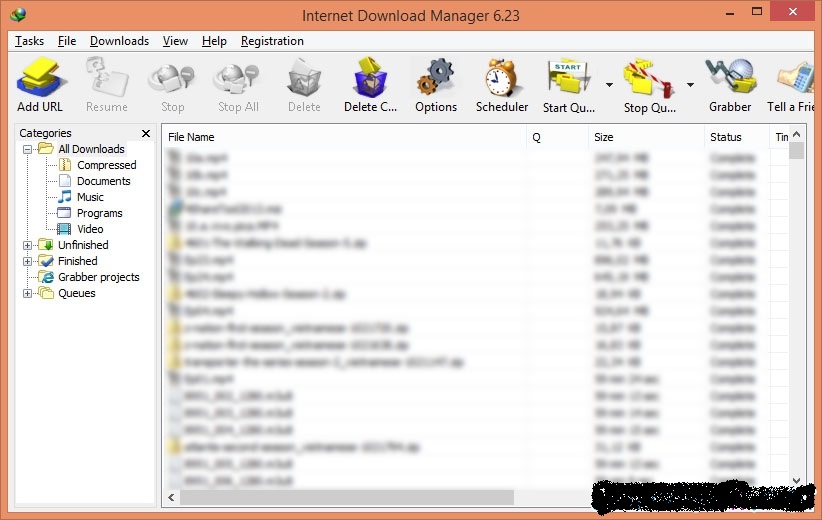Maximize the Internet Download Manager window
The image size is (822, 520).
756,12
